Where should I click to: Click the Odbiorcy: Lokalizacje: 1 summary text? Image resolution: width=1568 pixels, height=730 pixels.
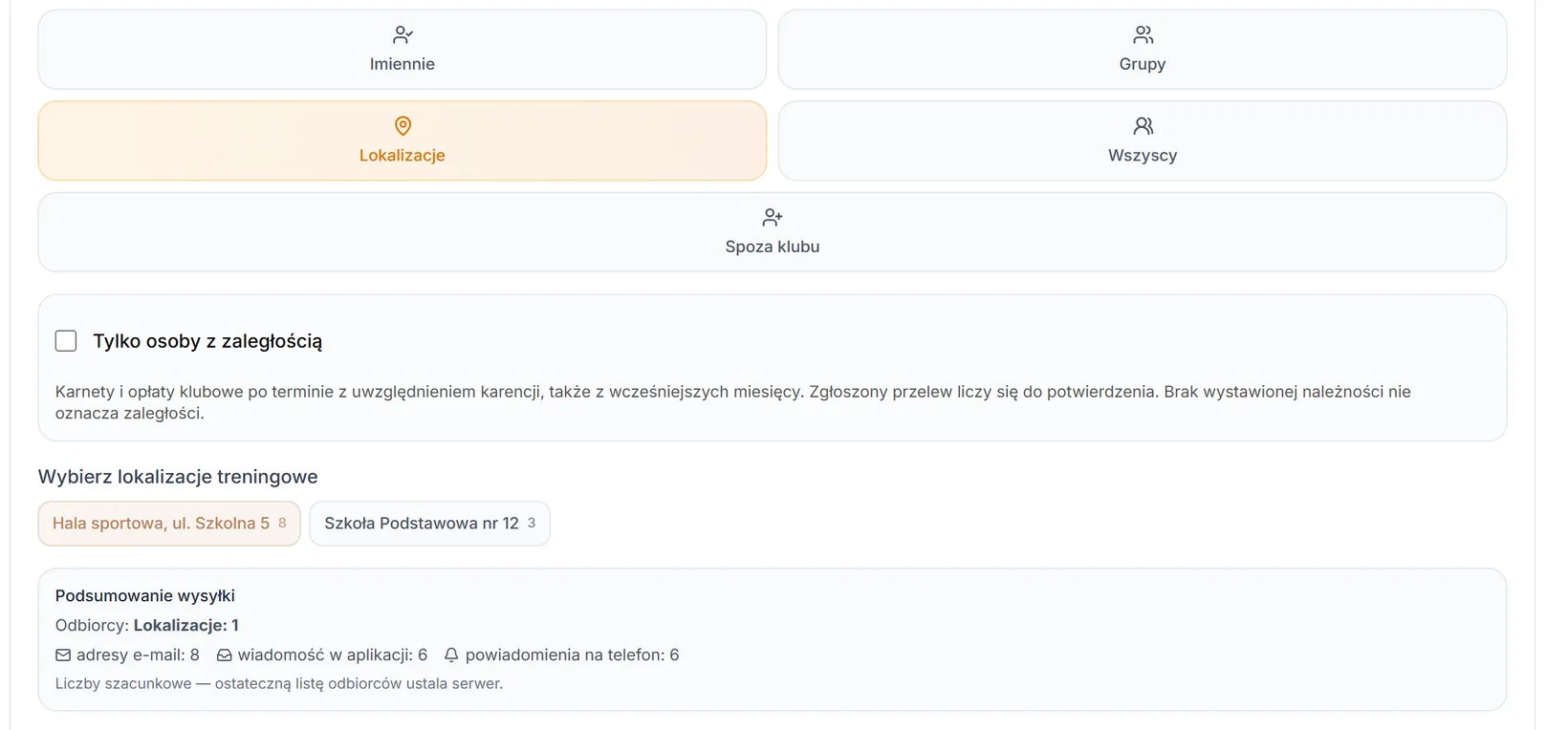tap(147, 626)
